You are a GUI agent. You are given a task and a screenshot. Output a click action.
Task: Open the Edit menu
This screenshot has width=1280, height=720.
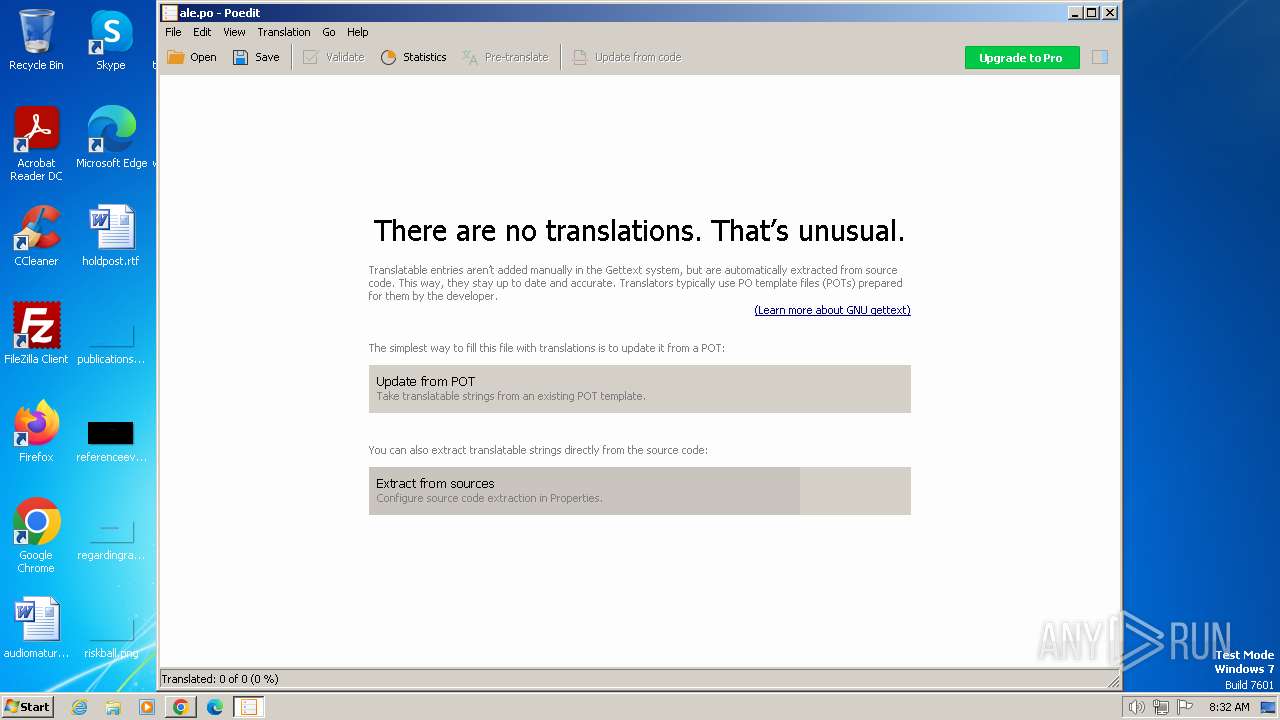coord(202,32)
